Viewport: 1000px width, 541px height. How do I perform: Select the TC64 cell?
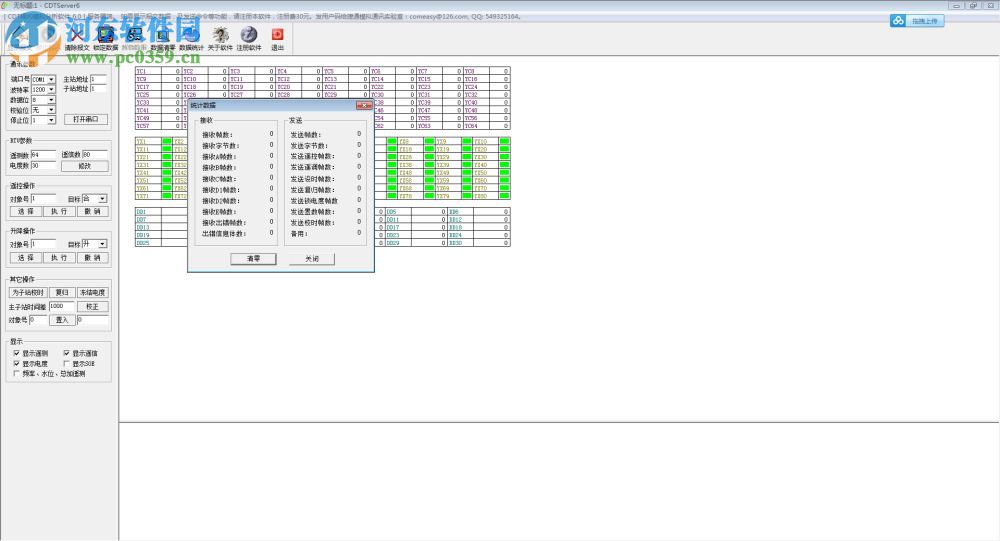(476, 126)
